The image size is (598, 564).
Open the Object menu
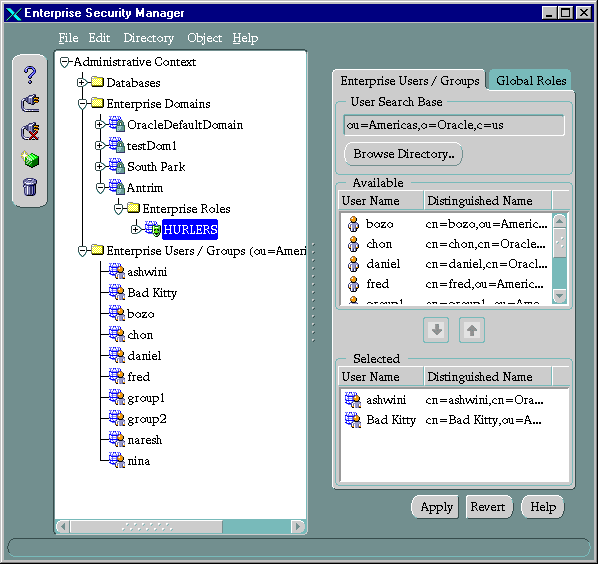coord(204,38)
